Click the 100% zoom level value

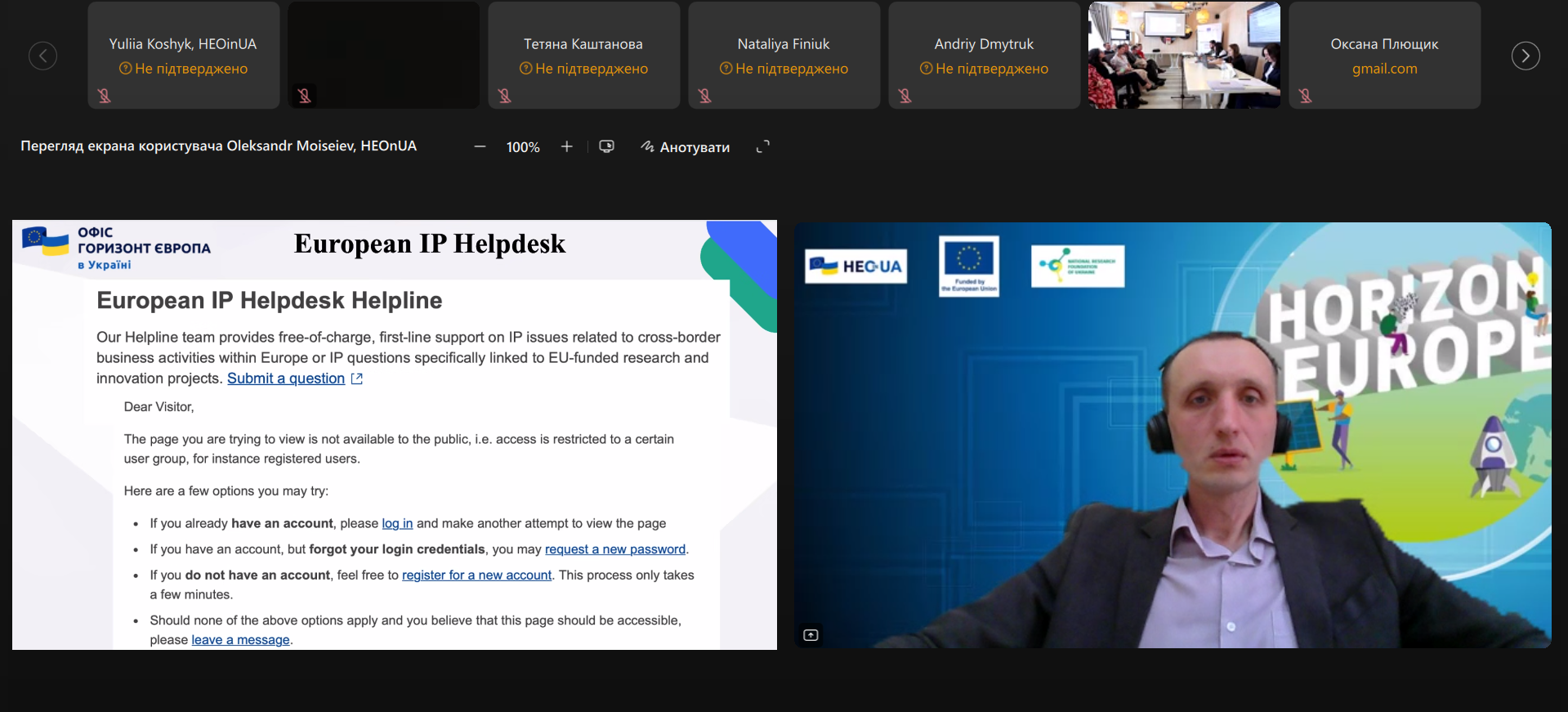click(x=523, y=147)
